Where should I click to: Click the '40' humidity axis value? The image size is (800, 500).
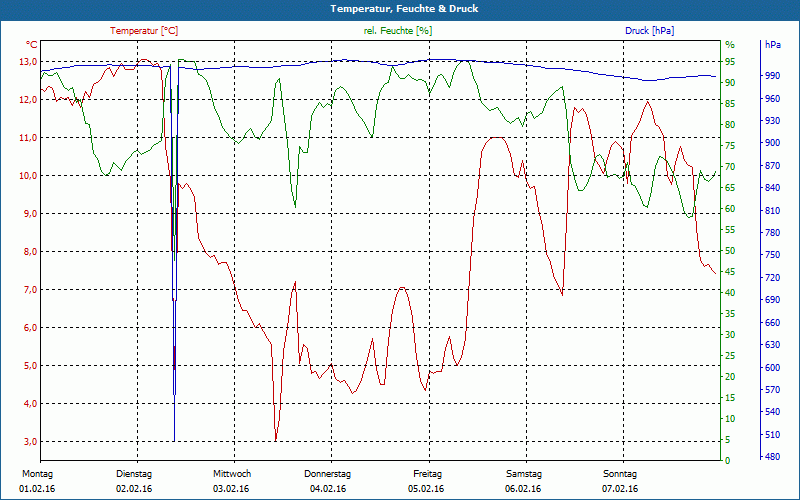click(x=730, y=293)
